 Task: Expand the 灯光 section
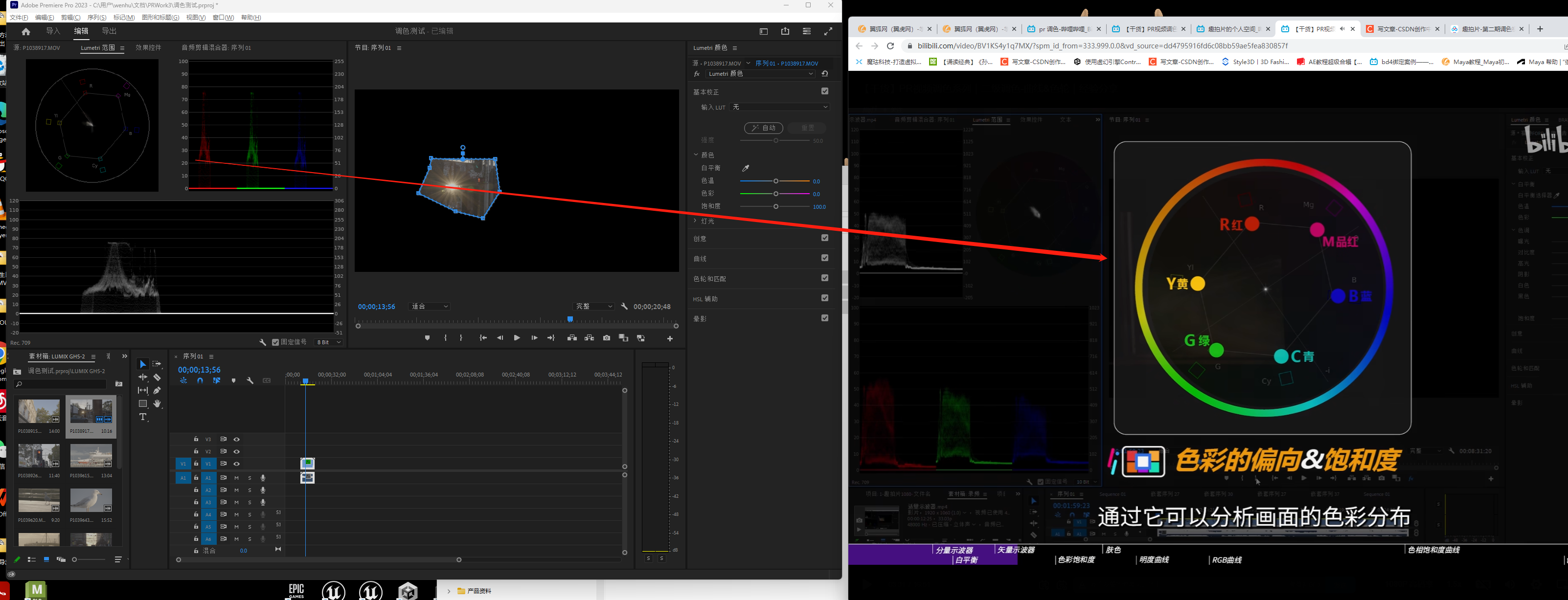(696, 221)
